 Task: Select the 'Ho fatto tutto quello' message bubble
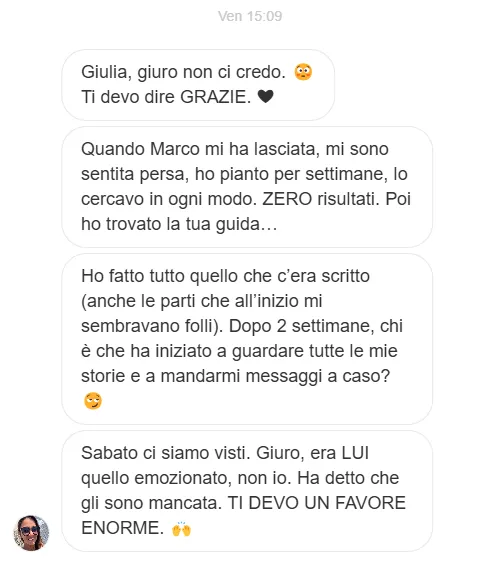(x=247, y=339)
